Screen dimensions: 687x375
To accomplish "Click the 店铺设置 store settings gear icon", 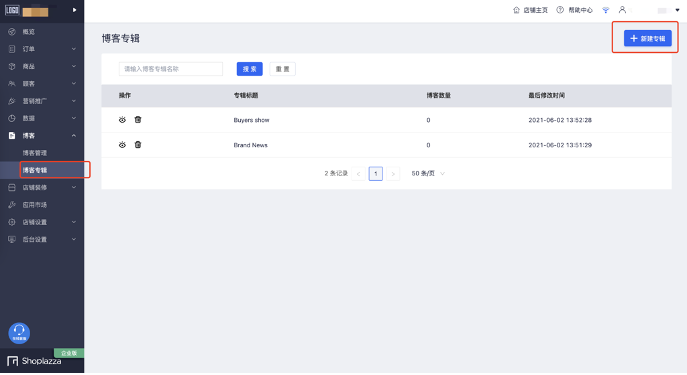I will (12, 222).
